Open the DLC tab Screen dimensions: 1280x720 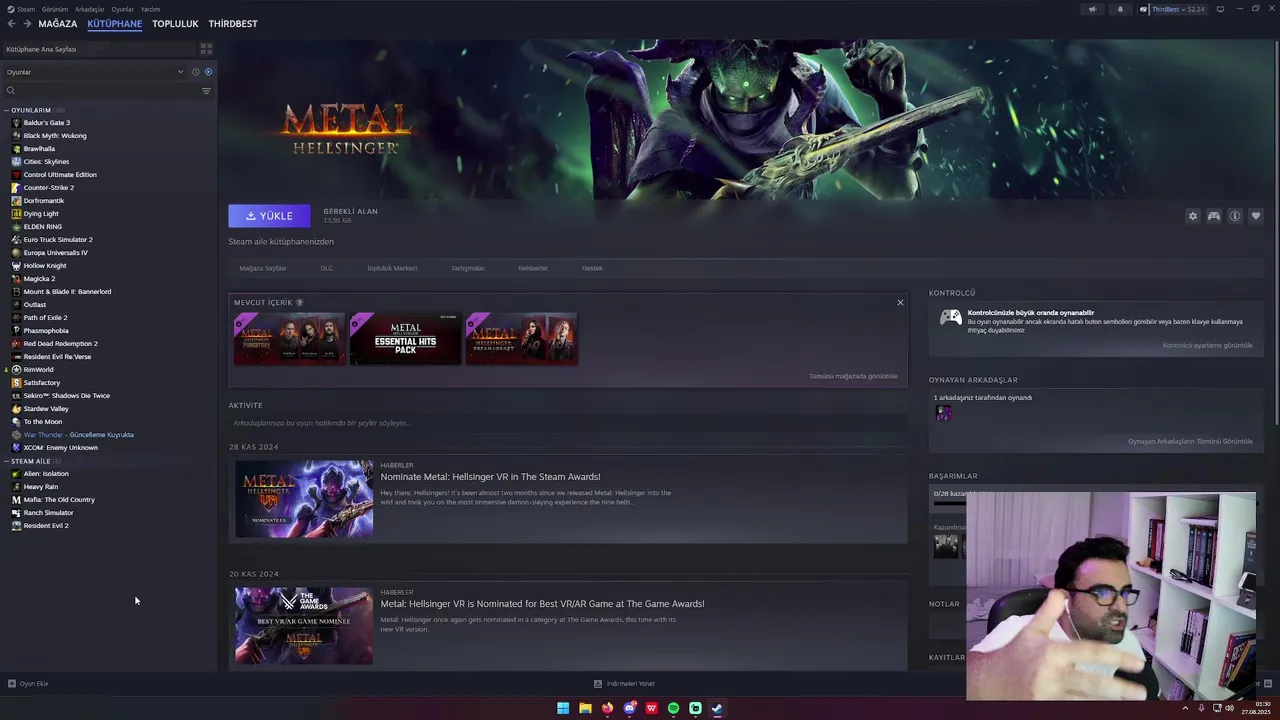(327, 268)
